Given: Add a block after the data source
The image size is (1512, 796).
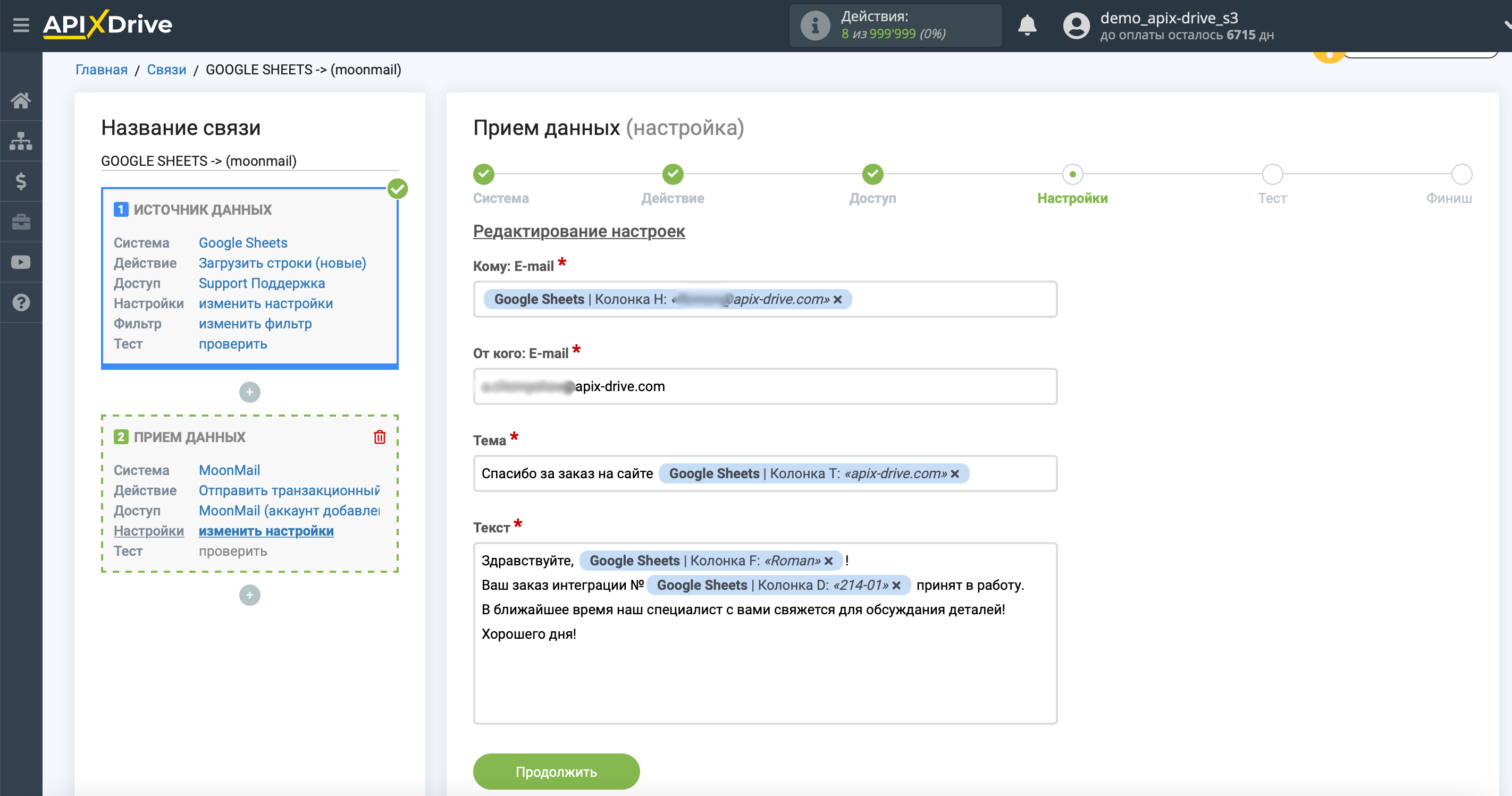Looking at the screenshot, I should (x=249, y=392).
